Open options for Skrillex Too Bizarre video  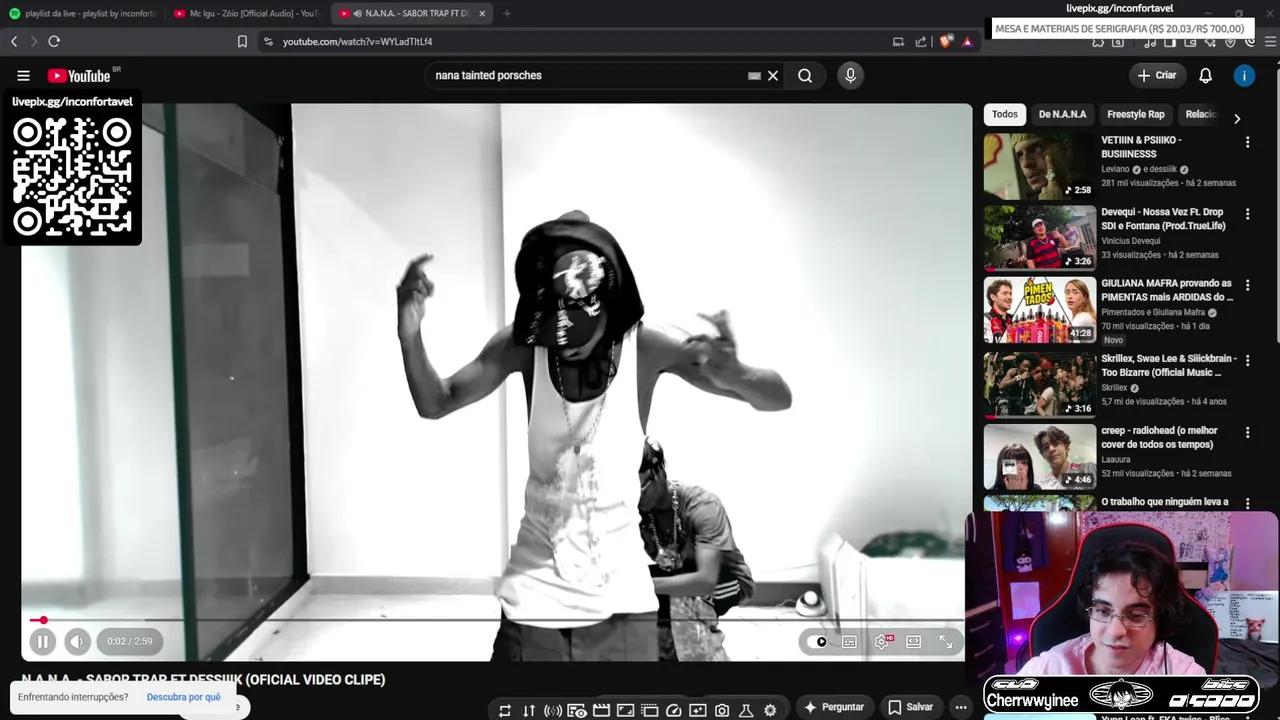(x=1247, y=360)
